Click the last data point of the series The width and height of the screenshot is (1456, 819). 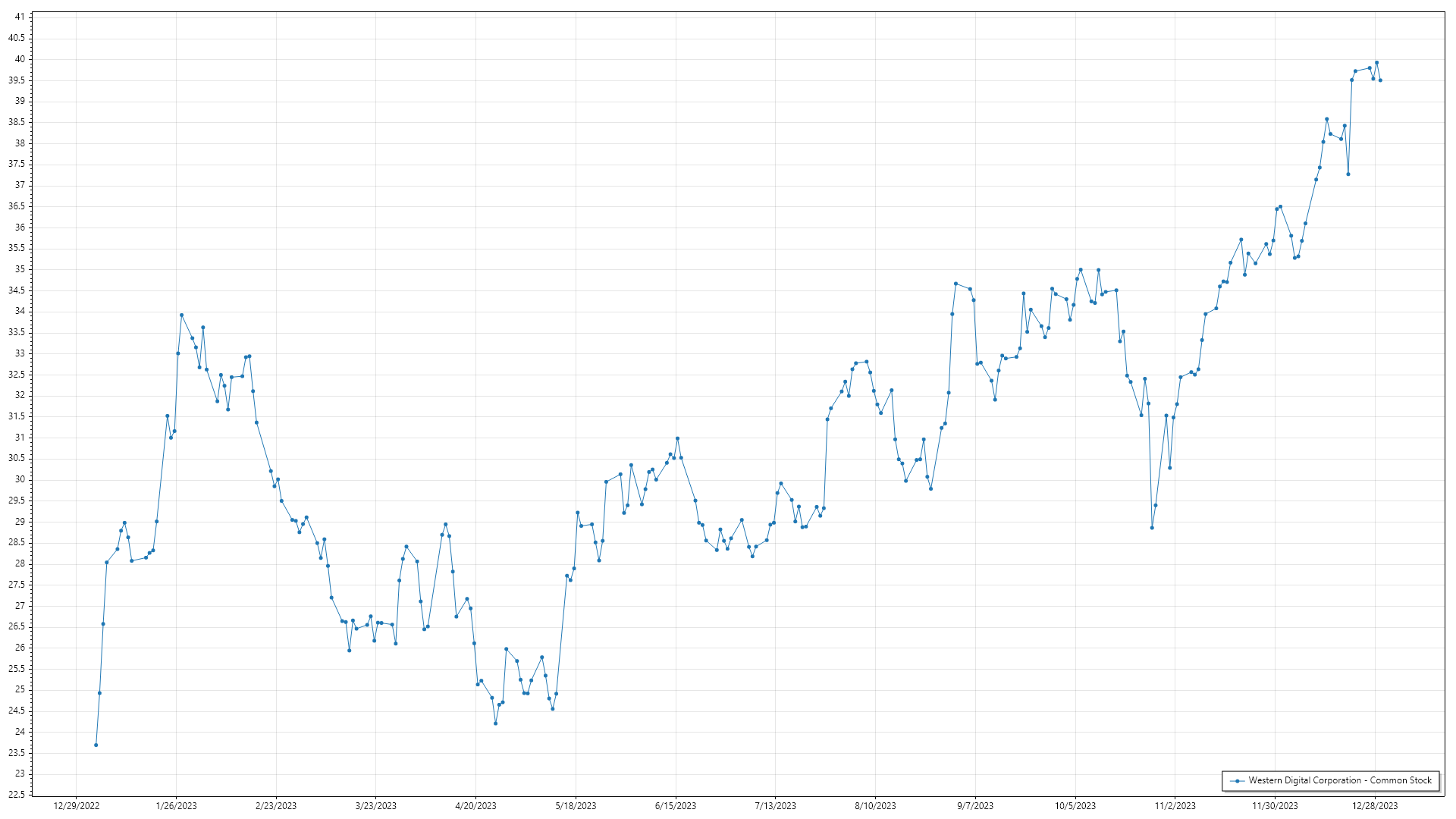tap(1380, 80)
